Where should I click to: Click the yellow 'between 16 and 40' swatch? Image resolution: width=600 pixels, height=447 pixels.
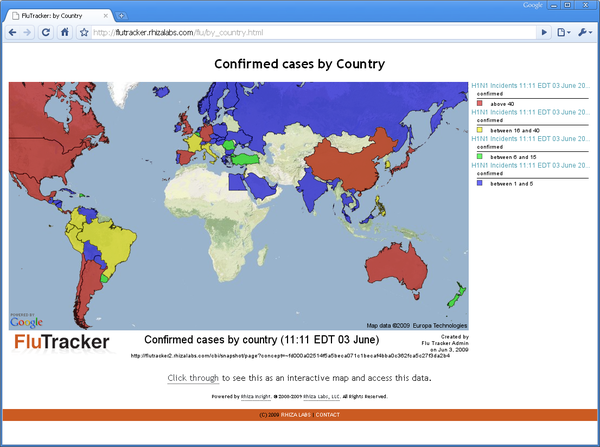coord(479,130)
